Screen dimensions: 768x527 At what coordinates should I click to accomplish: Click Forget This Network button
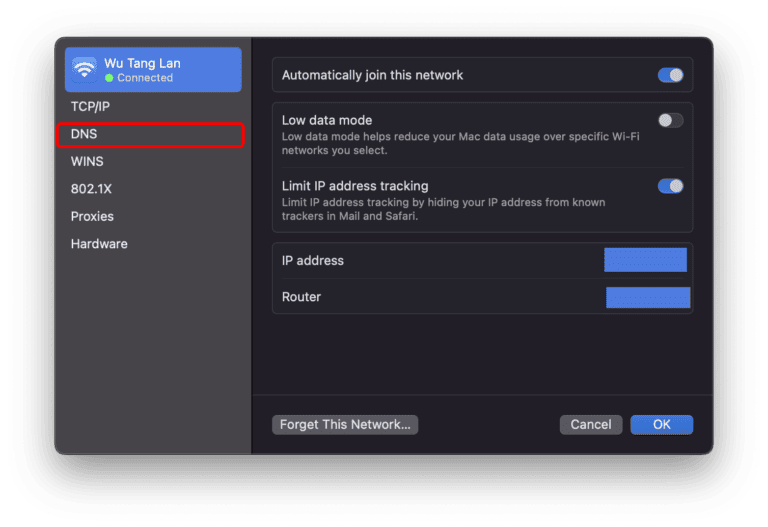(x=345, y=425)
